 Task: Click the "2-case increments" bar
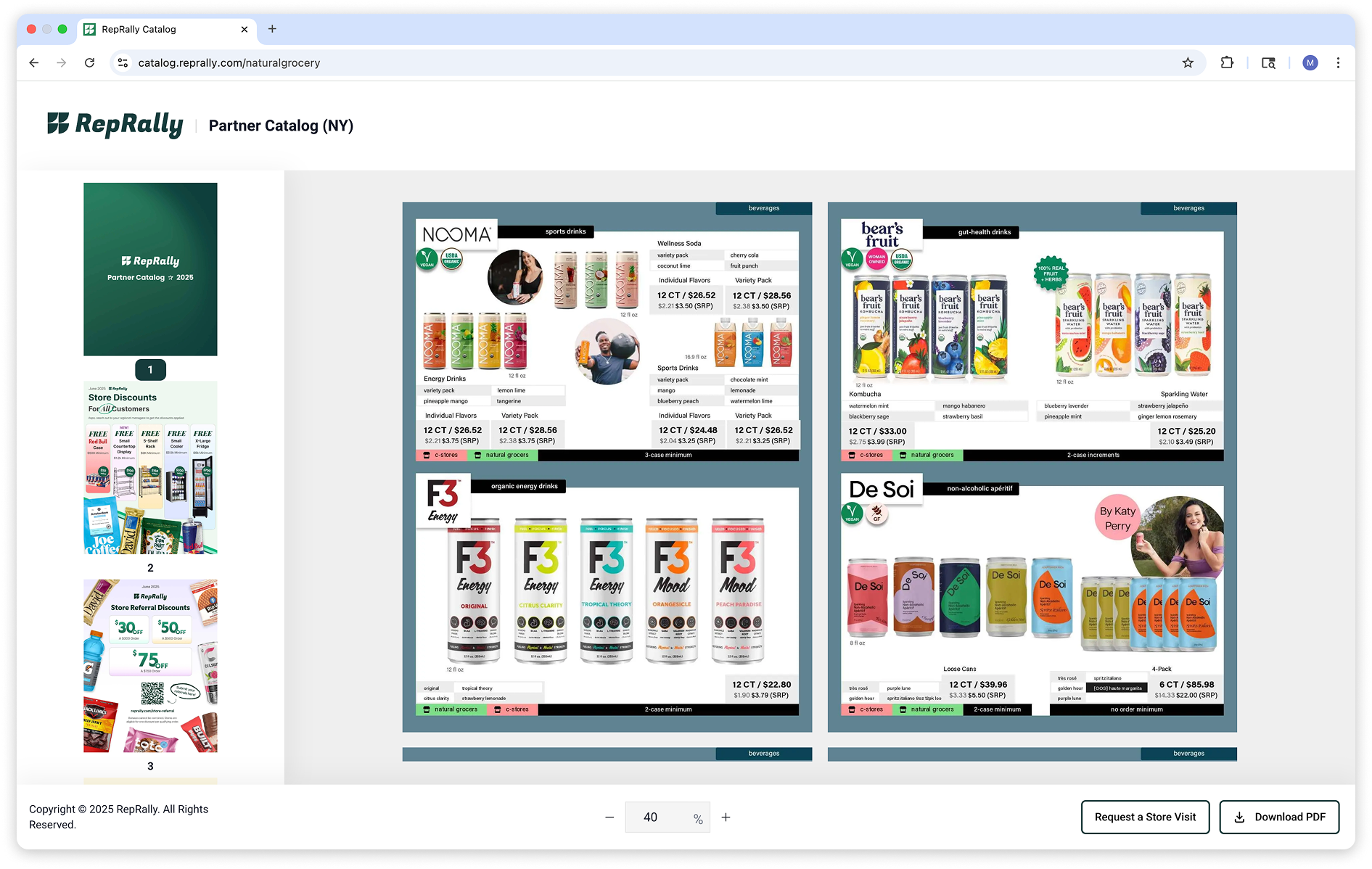tap(1093, 456)
